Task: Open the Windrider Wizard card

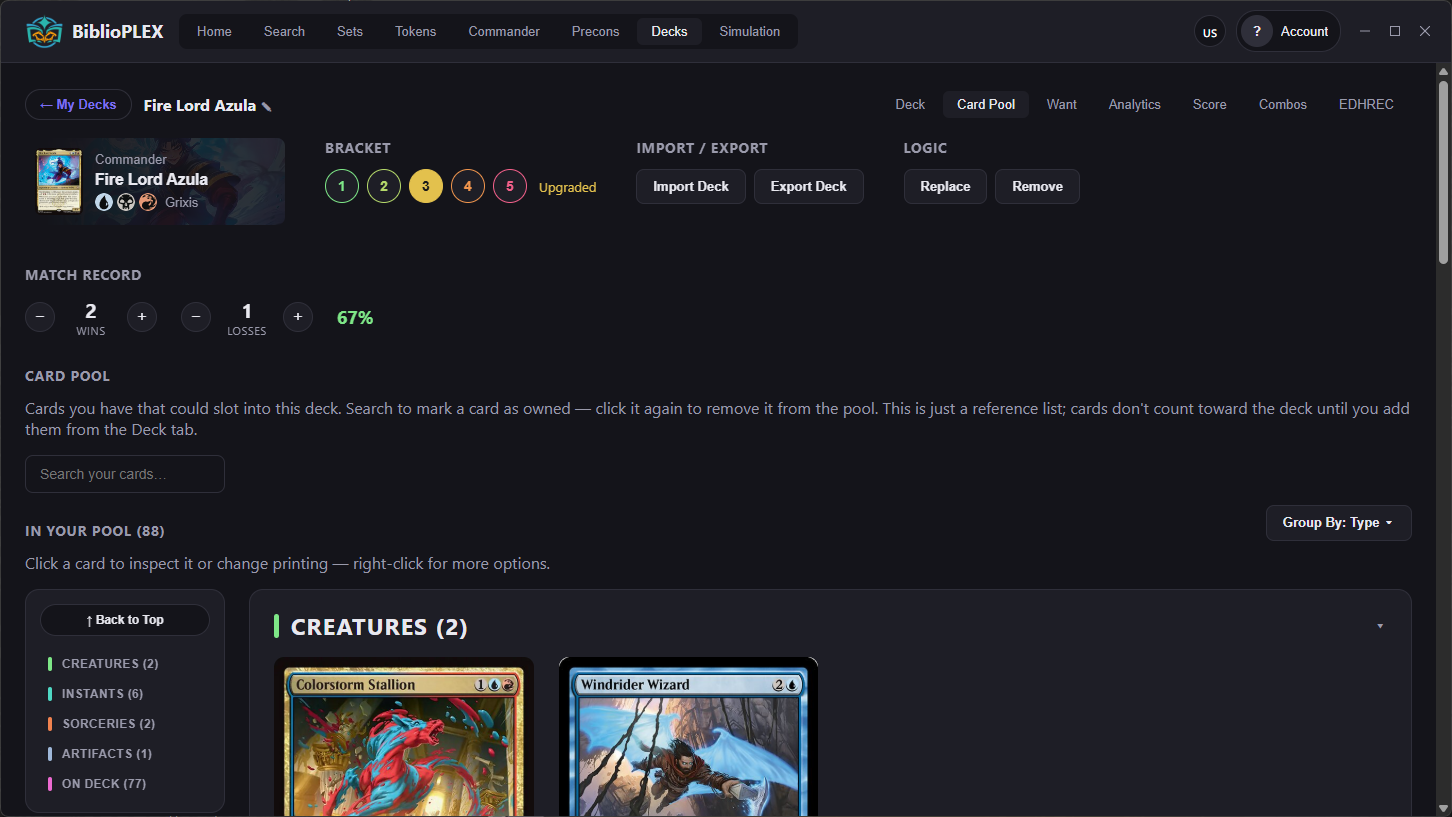Action: point(688,737)
